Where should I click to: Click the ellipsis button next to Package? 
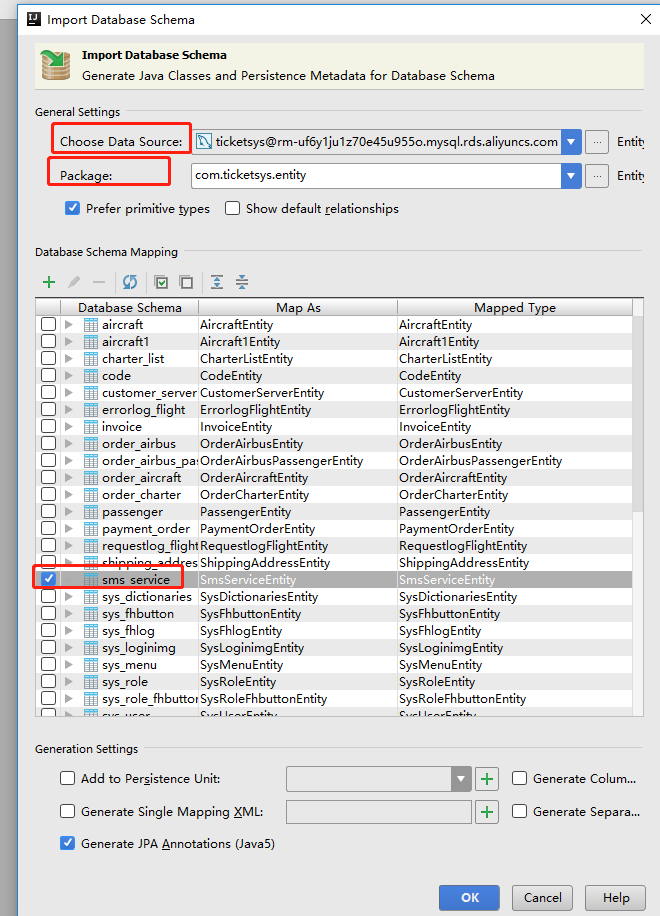pyautogui.click(x=596, y=176)
